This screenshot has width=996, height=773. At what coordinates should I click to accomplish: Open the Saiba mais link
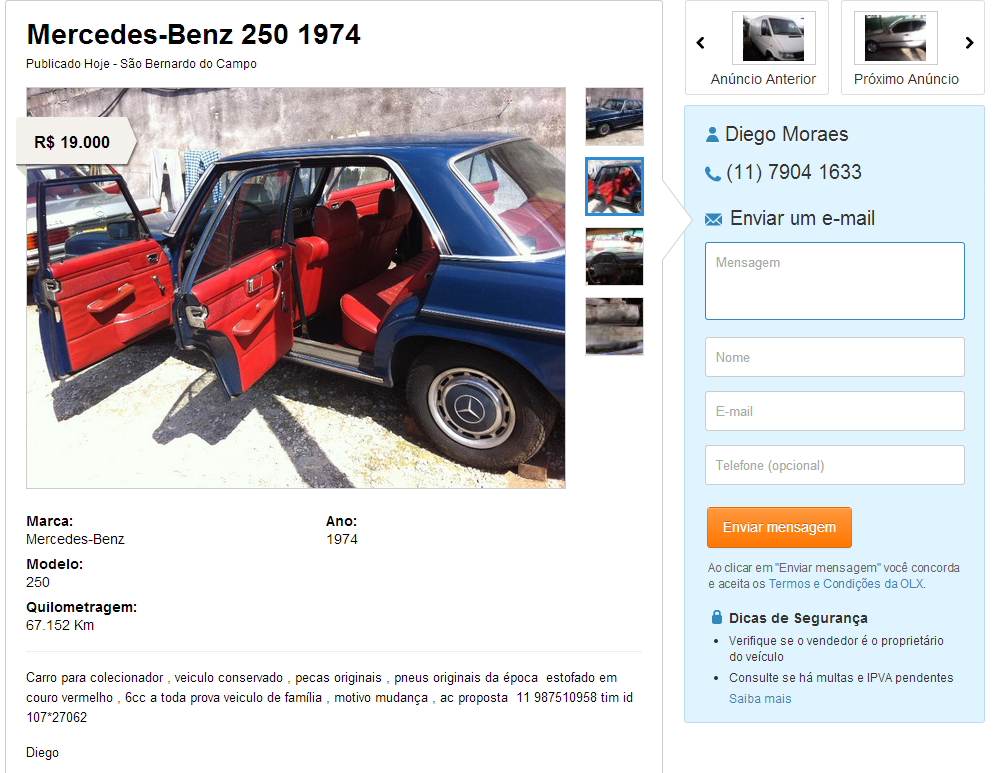[x=760, y=699]
